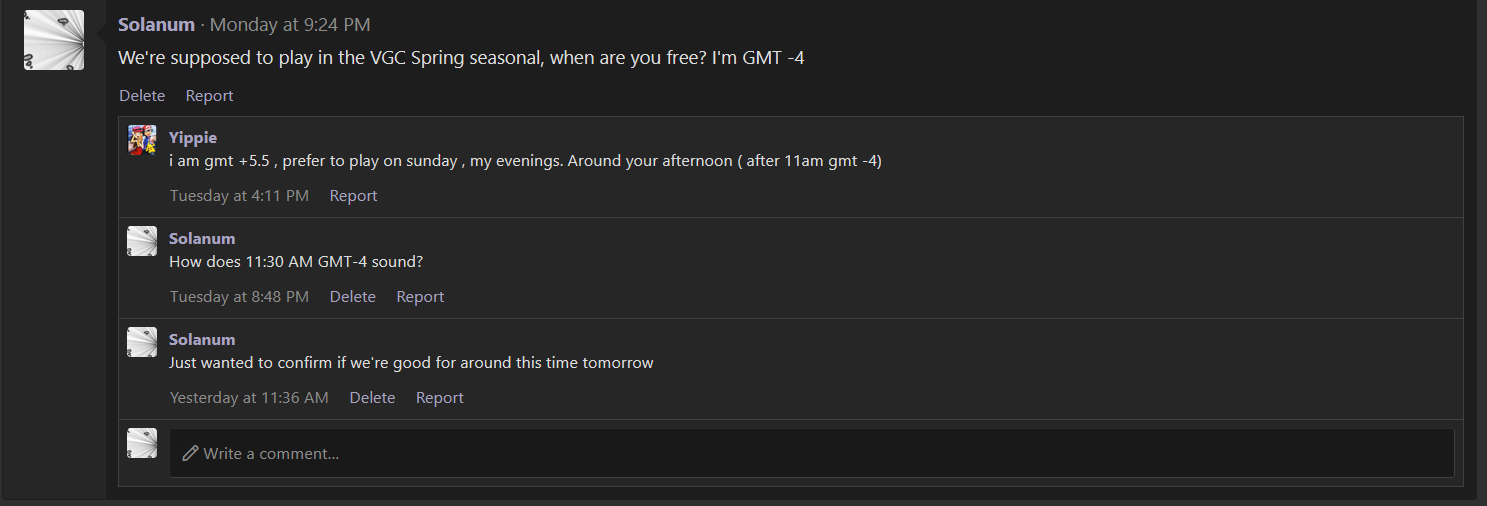1487x506 pixels.
Task: Open Solanum's profile from the post header
Action: [156, 25]
